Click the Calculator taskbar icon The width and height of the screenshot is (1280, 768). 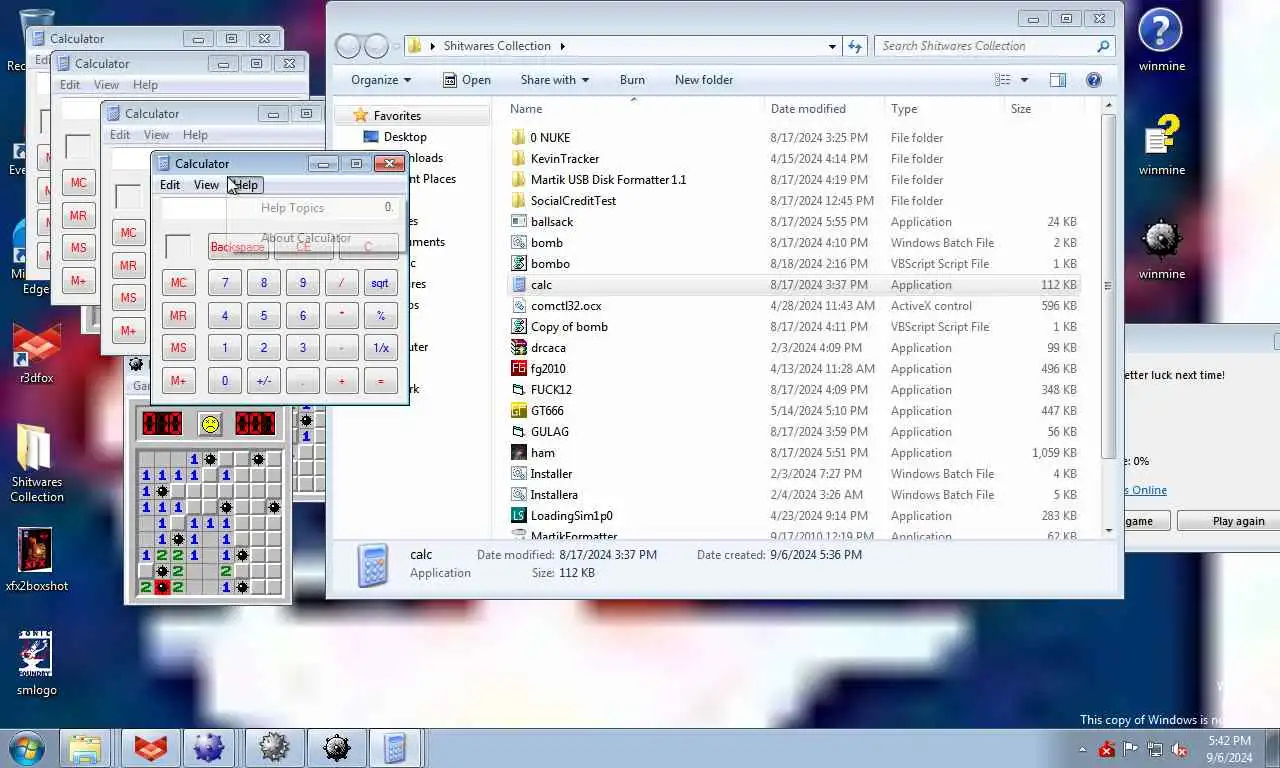pos(394,748)
